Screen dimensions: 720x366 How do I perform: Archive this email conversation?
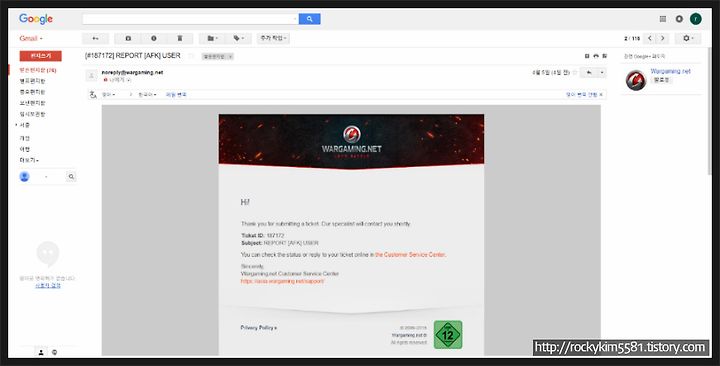pos(128,39)
